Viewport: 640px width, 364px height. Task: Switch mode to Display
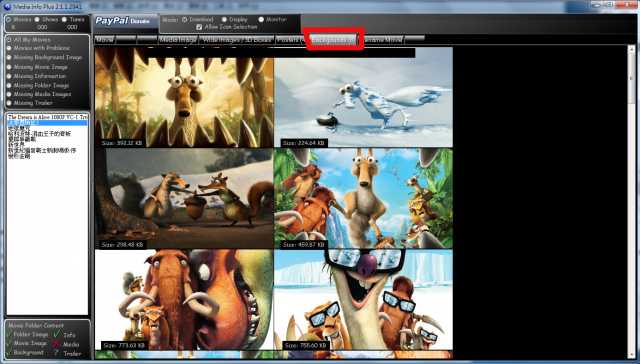point(224,19)
